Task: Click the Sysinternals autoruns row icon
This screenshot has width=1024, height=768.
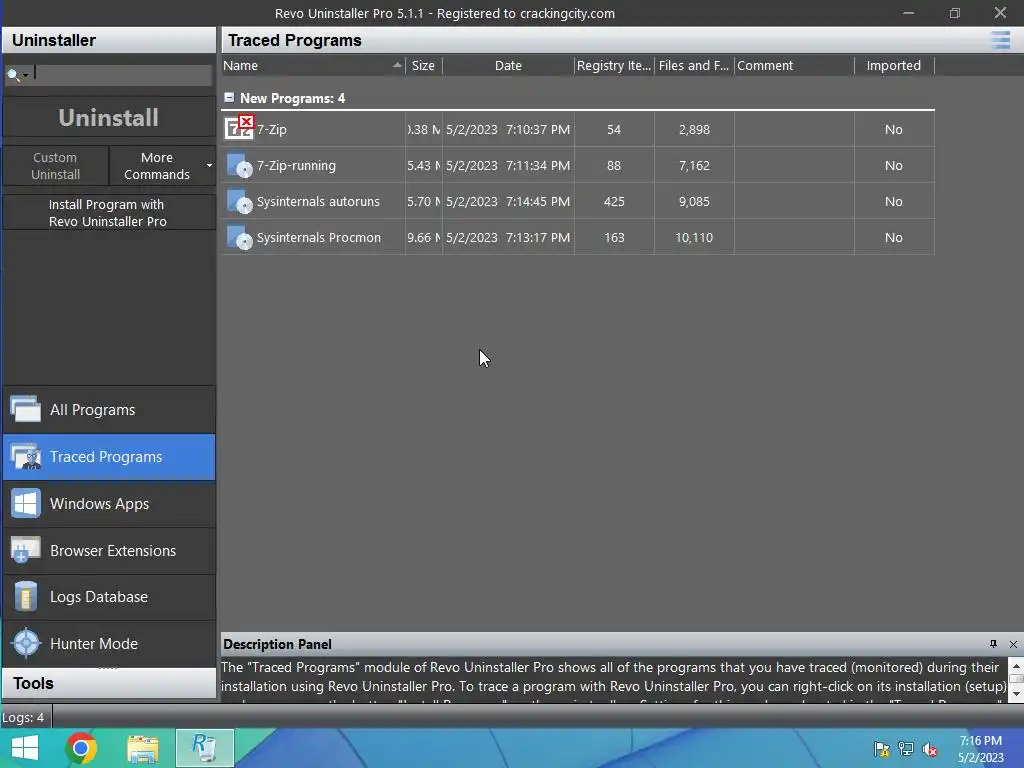Action: [x=239, y=202]
